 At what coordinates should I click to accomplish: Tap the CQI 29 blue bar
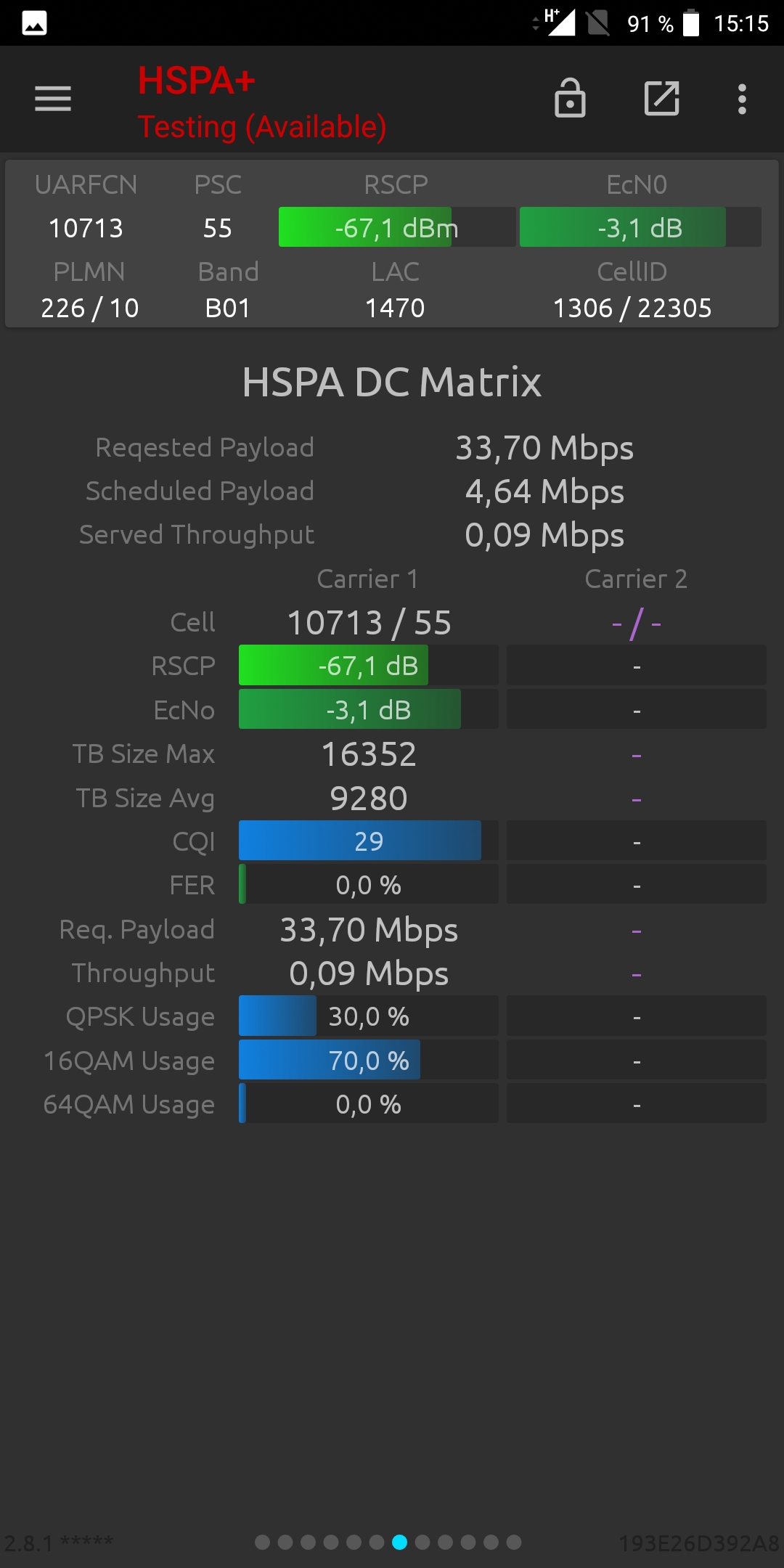[369, 841]
